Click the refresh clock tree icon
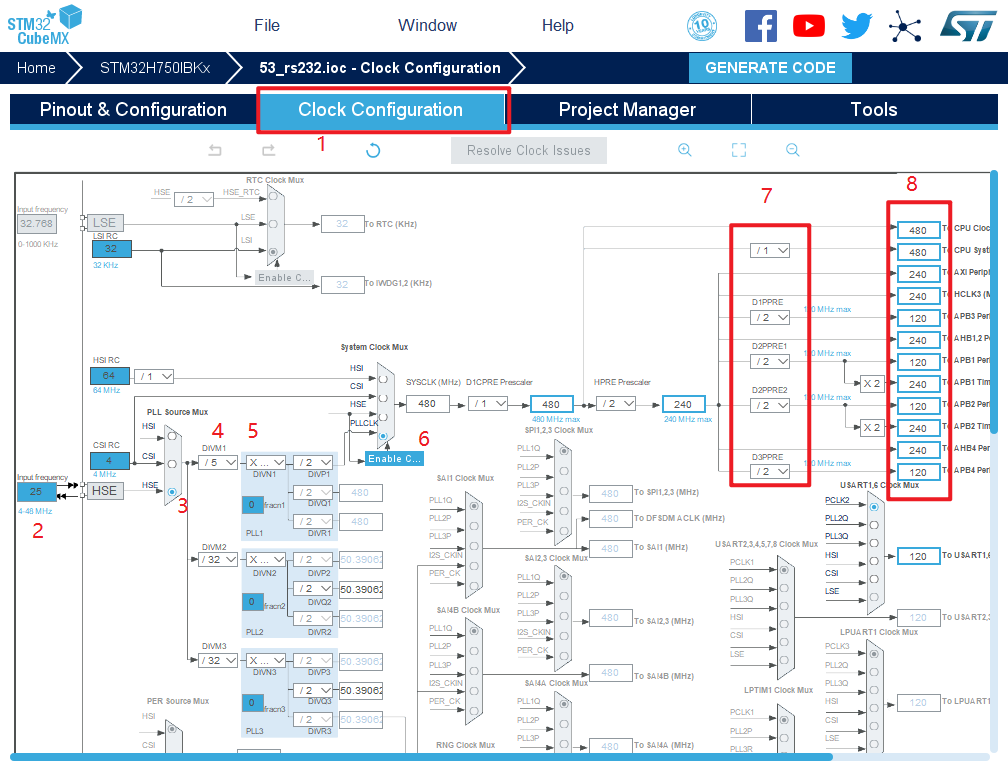 pos(373,150)
